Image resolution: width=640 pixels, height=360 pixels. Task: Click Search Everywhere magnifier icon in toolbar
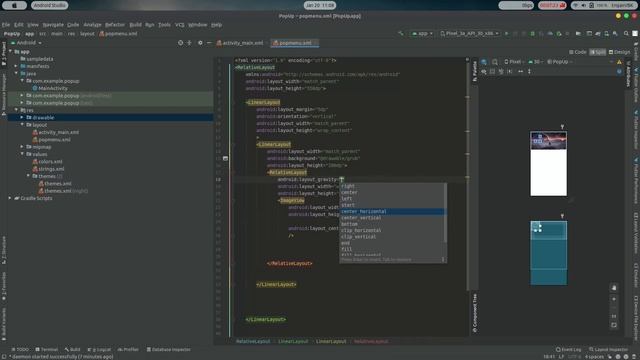626,33
